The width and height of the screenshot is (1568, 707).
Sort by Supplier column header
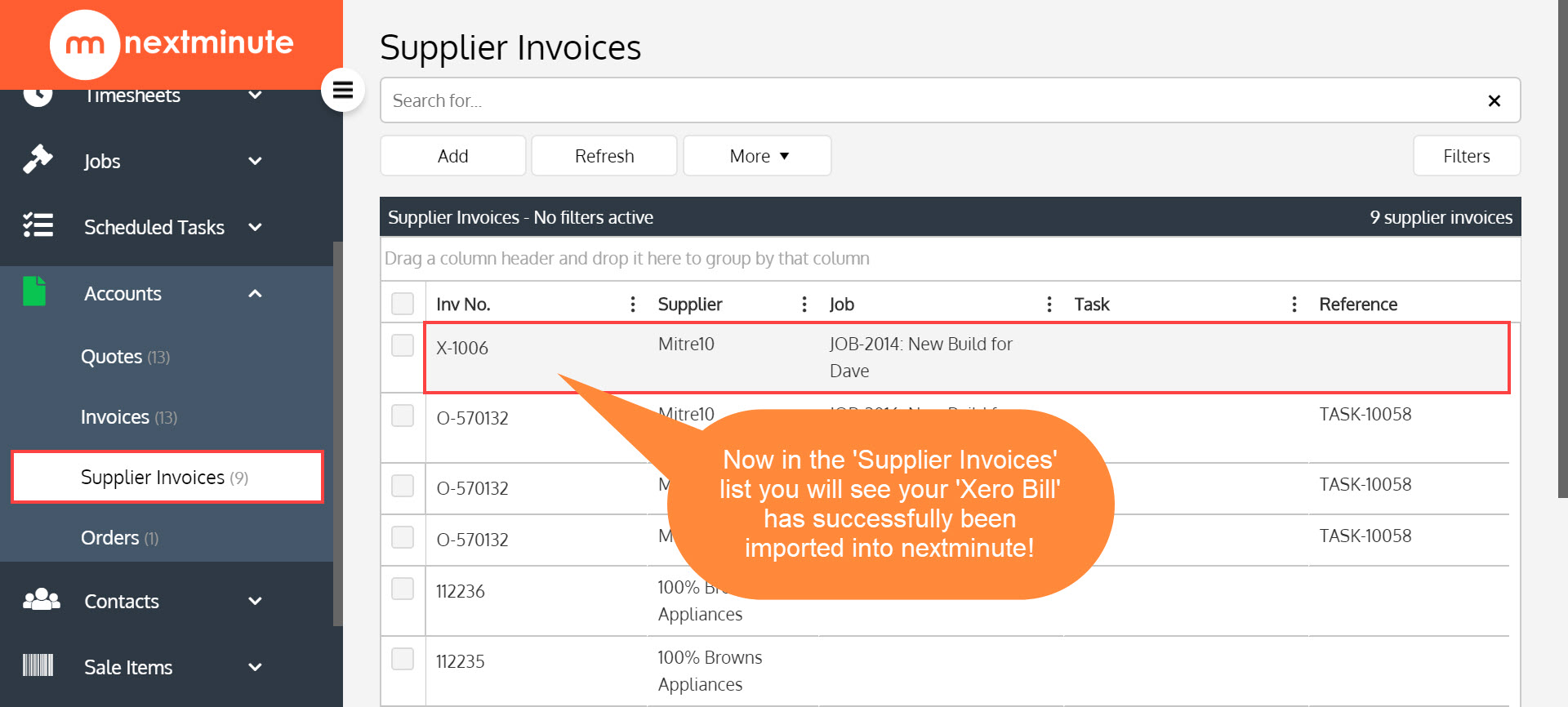[x=690, y=305]
